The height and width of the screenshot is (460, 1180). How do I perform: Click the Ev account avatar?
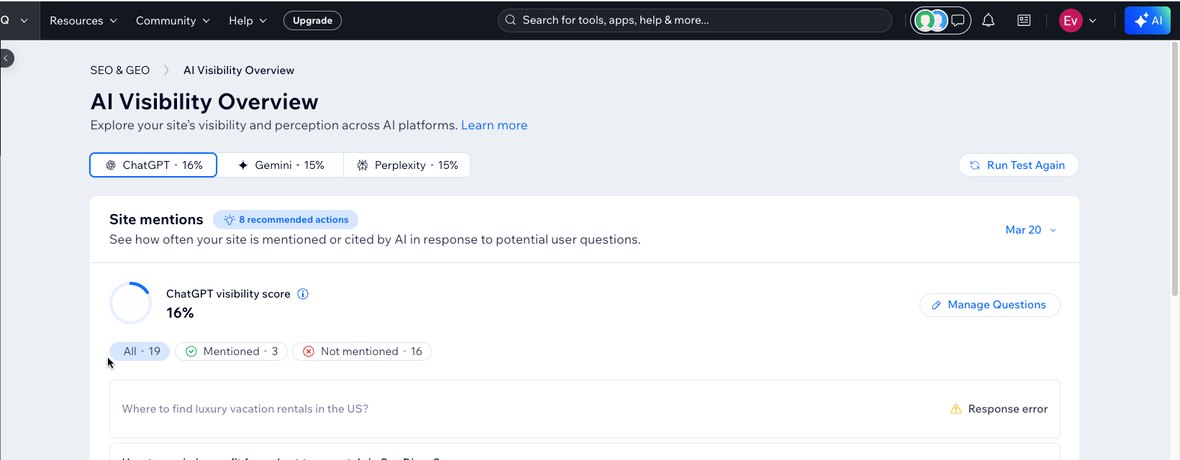tap(1070, 20)
